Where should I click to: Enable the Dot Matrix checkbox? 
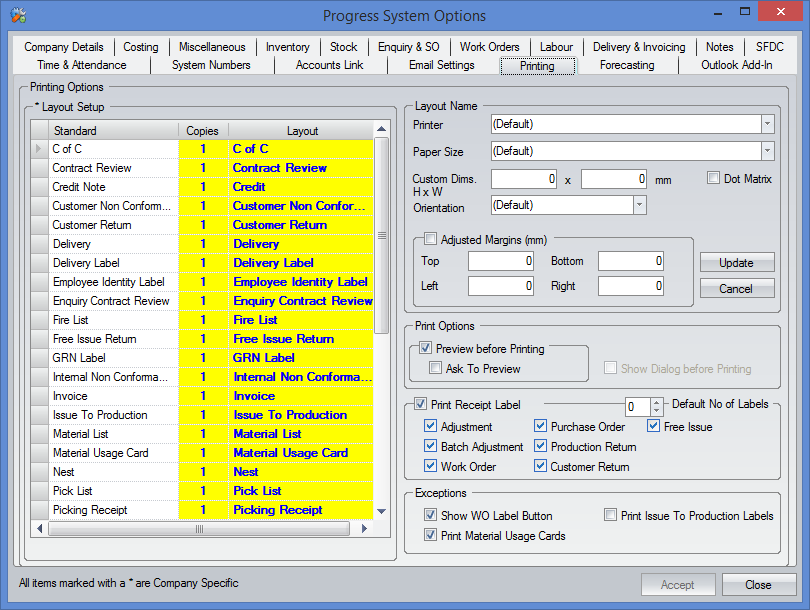point(713,178)
